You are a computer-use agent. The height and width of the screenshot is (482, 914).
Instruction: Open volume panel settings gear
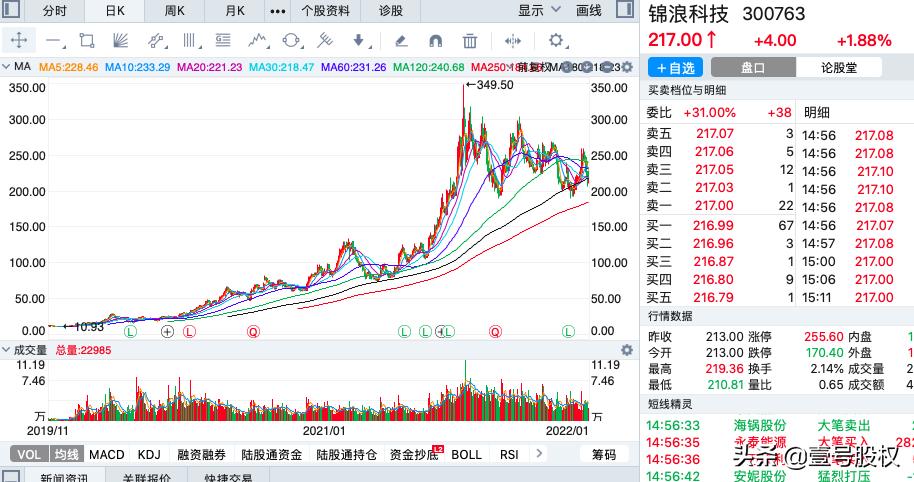pos(627,350)
